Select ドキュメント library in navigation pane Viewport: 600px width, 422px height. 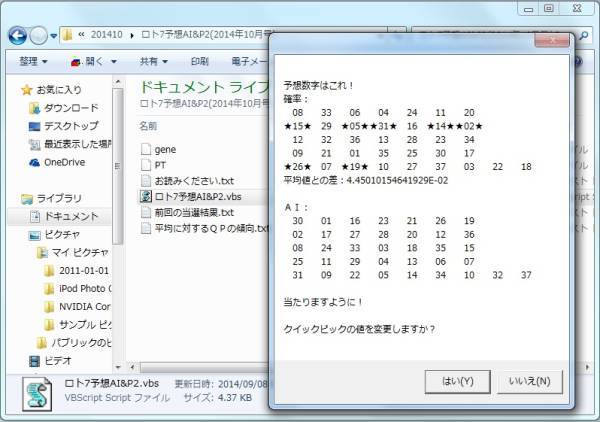[72, 217]
